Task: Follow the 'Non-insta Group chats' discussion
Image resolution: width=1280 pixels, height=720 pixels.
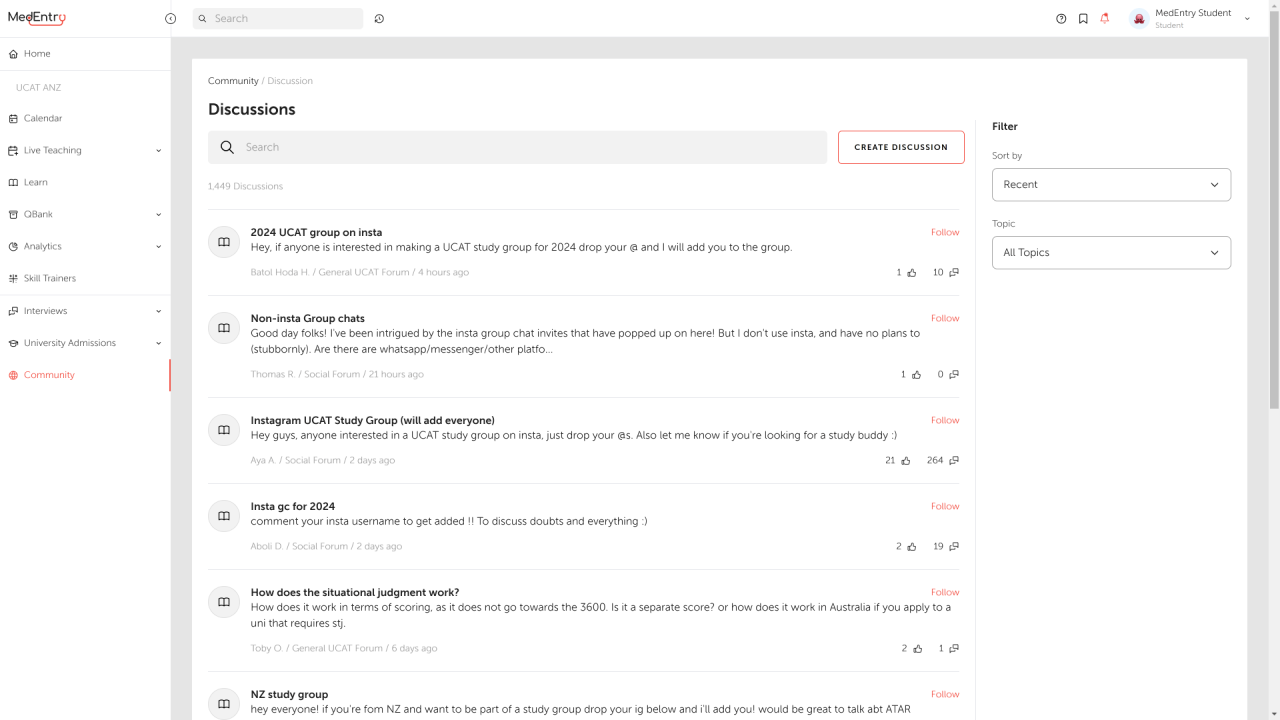Action: coord(944,318)
